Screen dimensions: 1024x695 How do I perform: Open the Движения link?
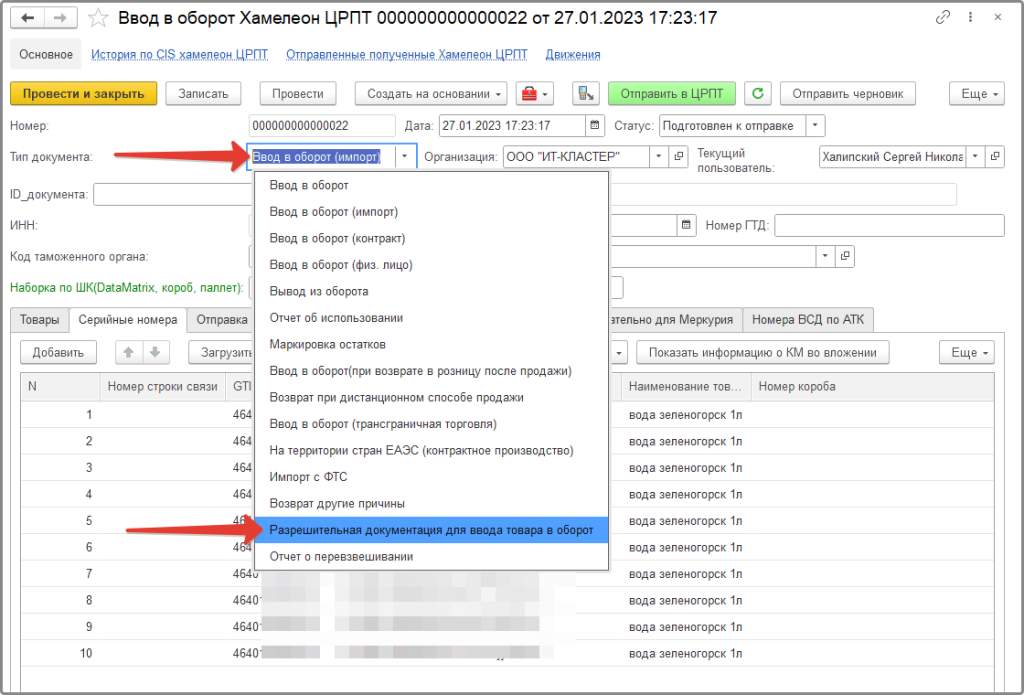573,55
